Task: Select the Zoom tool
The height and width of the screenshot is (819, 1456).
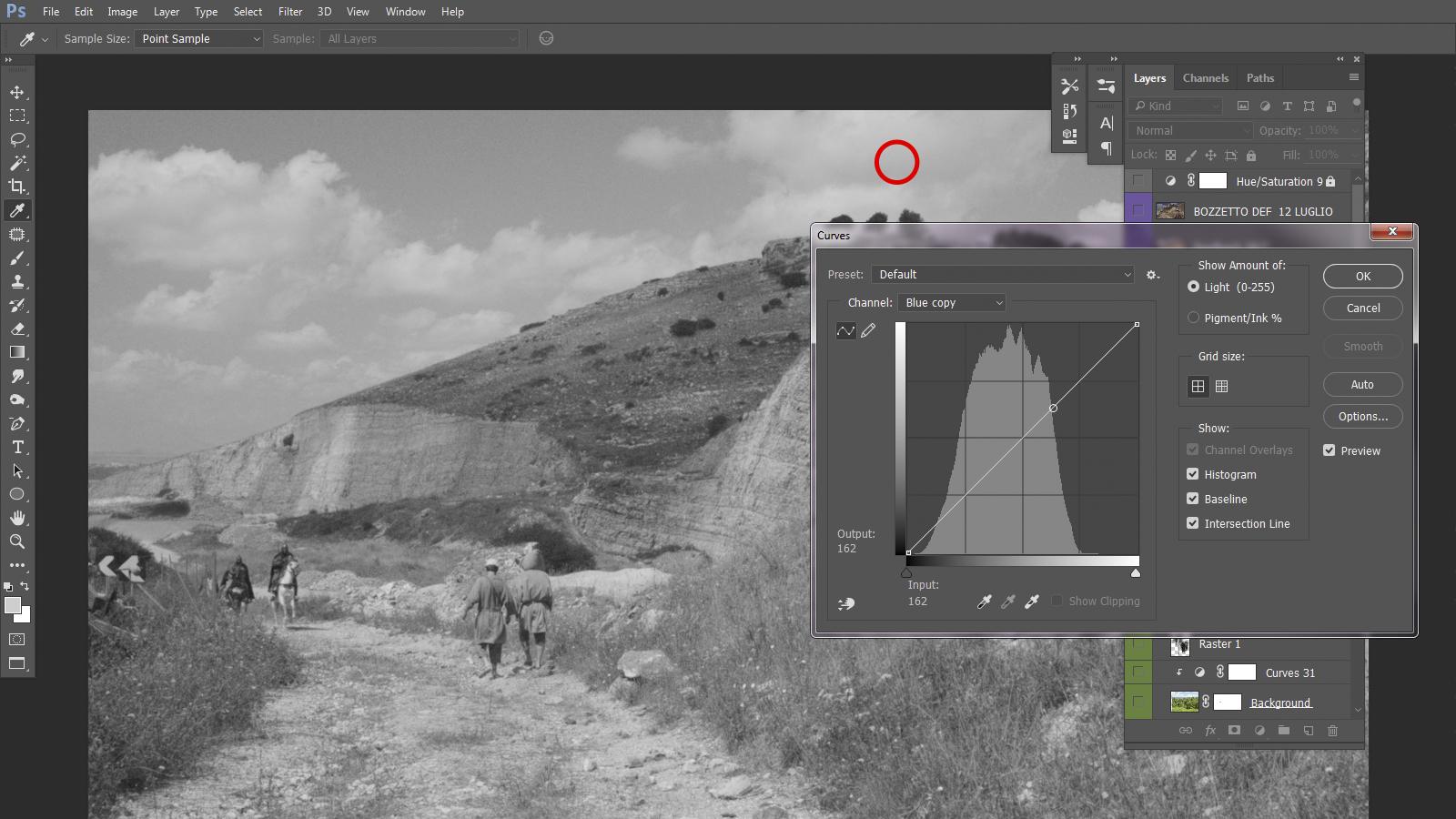Action: click(x=17, y=541)
